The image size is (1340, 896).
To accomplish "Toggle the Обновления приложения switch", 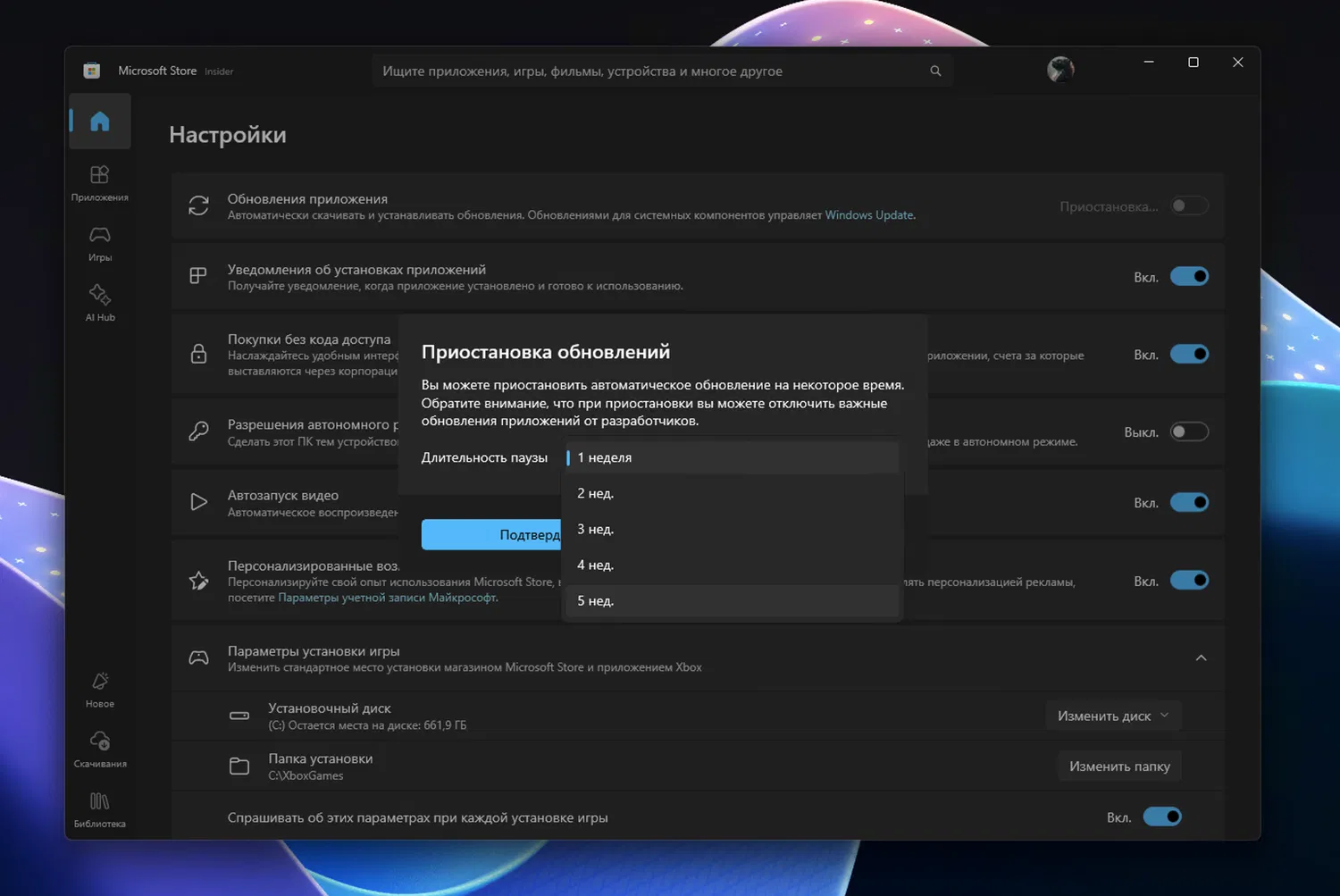I will (1189, 205).
